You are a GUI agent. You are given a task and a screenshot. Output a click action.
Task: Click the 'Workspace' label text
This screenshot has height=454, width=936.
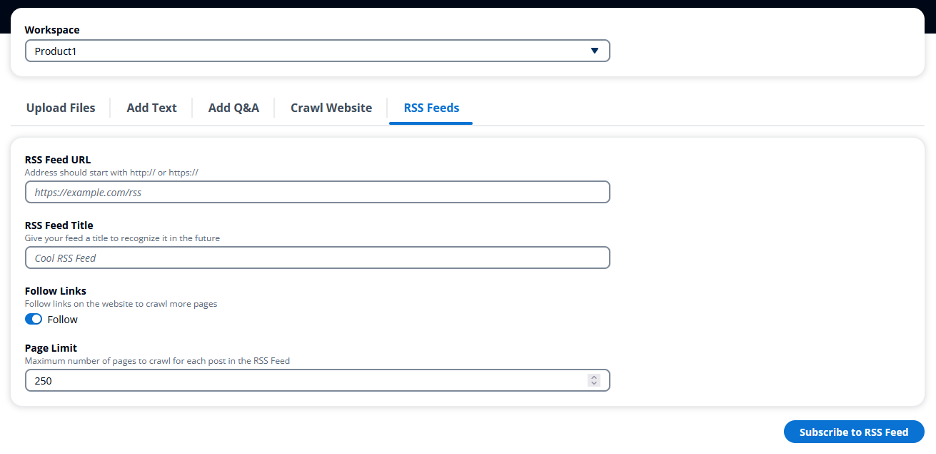point(52,30)
